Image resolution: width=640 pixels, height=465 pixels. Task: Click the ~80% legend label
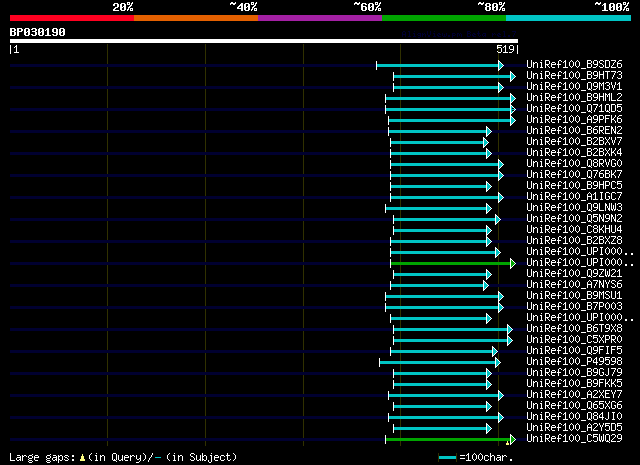pyautogui.click(x=491, y=7)
